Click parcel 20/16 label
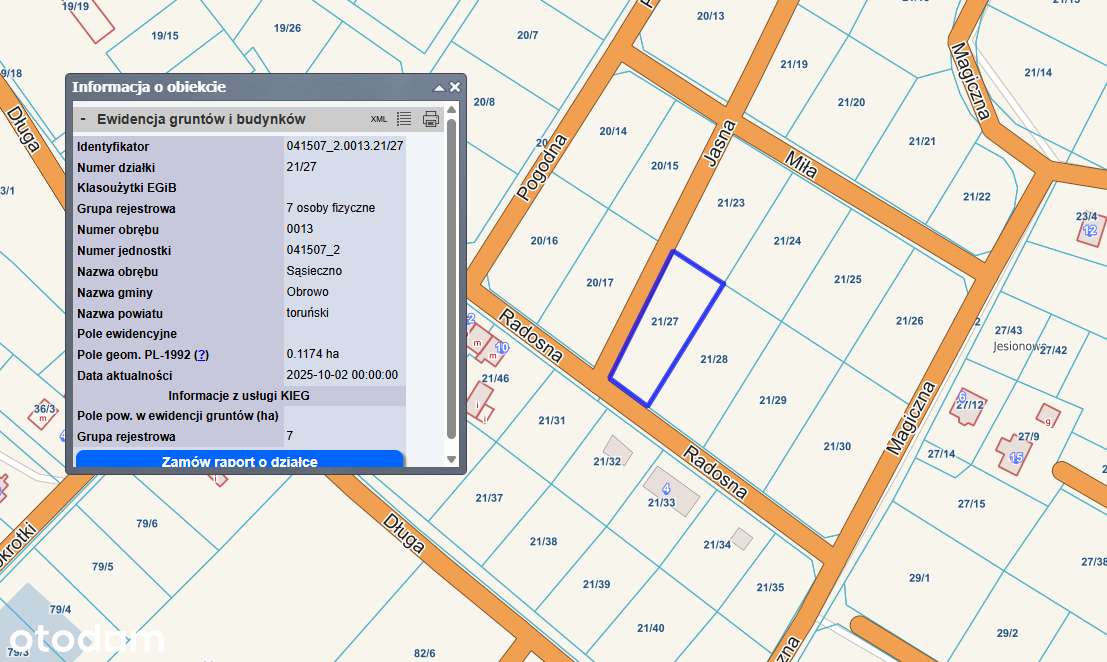This screenshot has height=662, width=1107. (544, 241)
